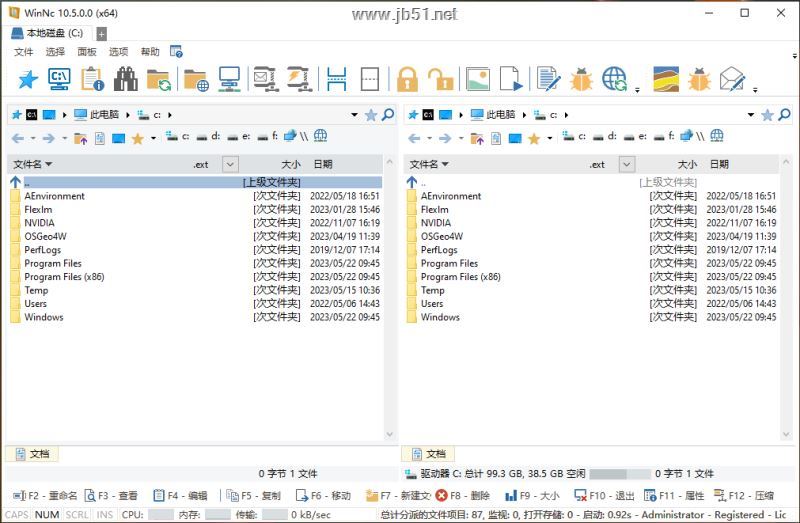Click the right panel network globe drive icon
The height and width of the screenshot is (523, 800).
point(717,136)
